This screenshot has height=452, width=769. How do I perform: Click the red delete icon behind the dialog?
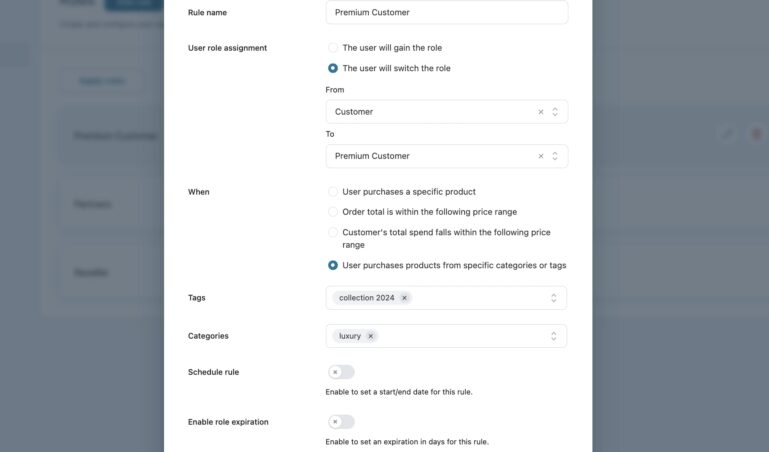point(756,134)
